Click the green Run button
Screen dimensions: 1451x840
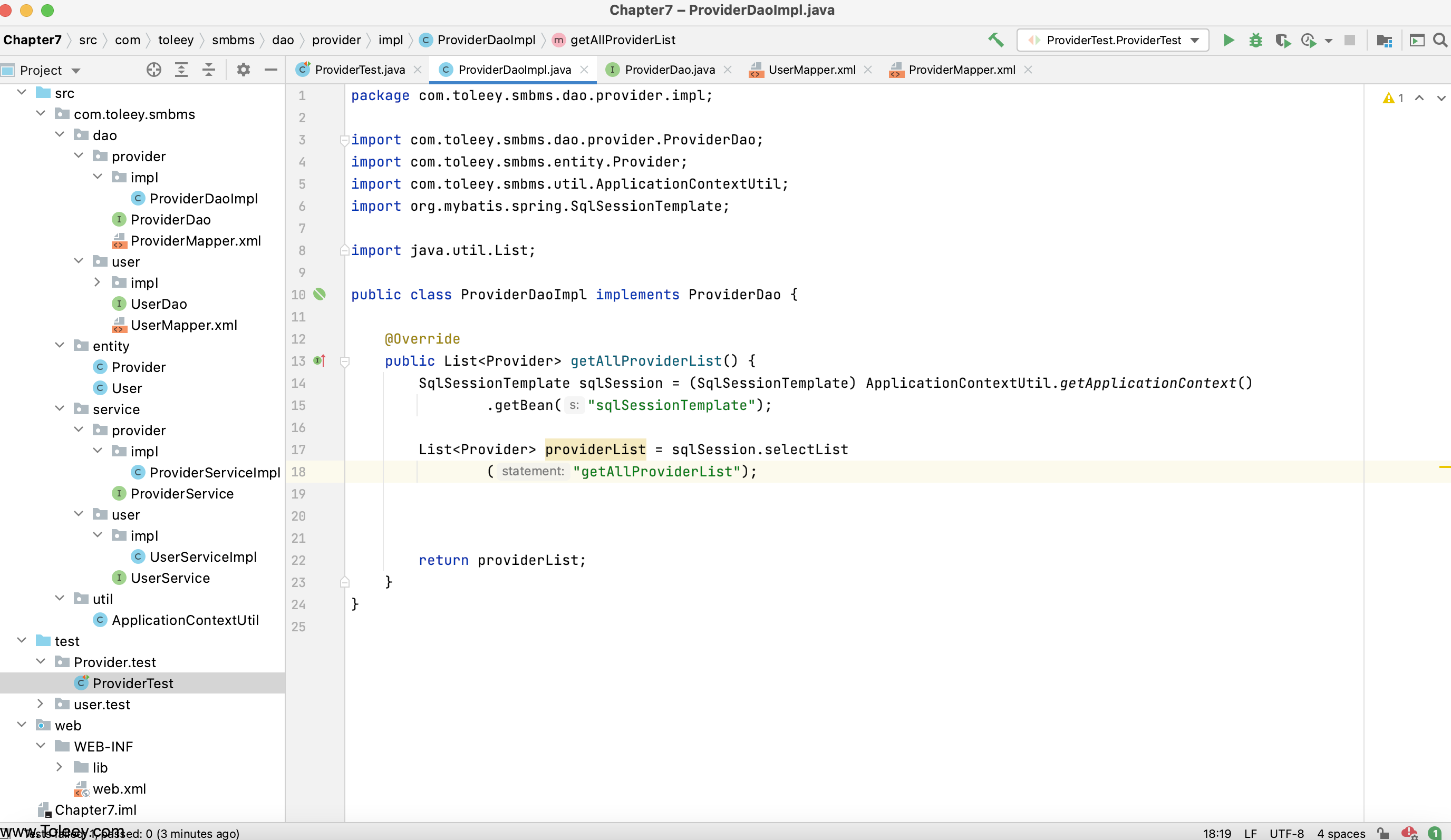pos(1228,40)
